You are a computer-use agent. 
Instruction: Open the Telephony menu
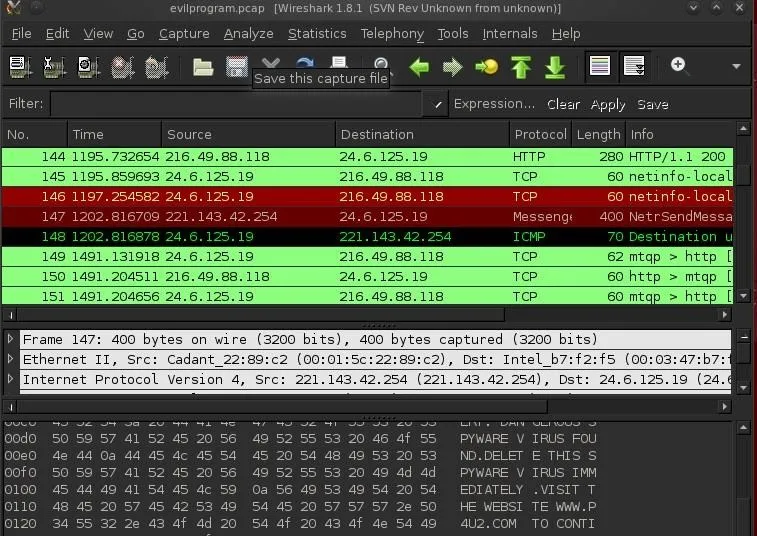392,33
